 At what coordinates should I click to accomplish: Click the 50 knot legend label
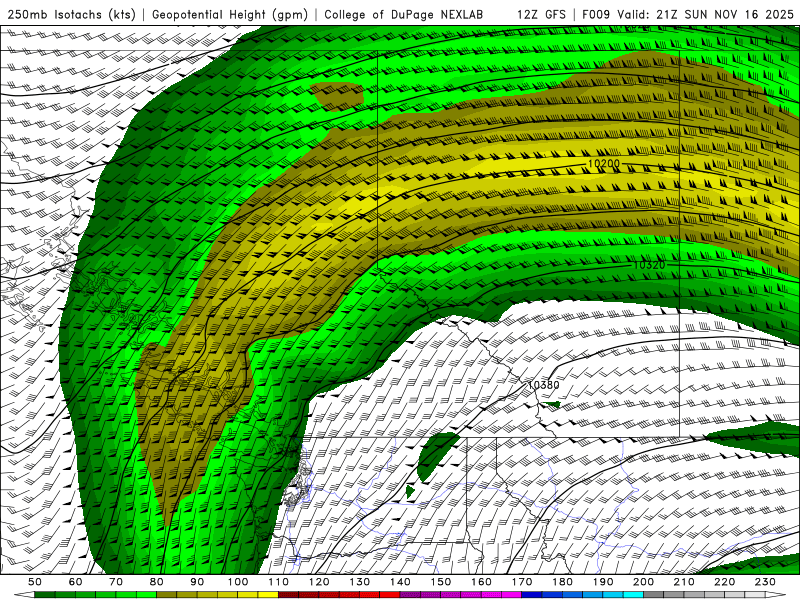click(35, 582)
